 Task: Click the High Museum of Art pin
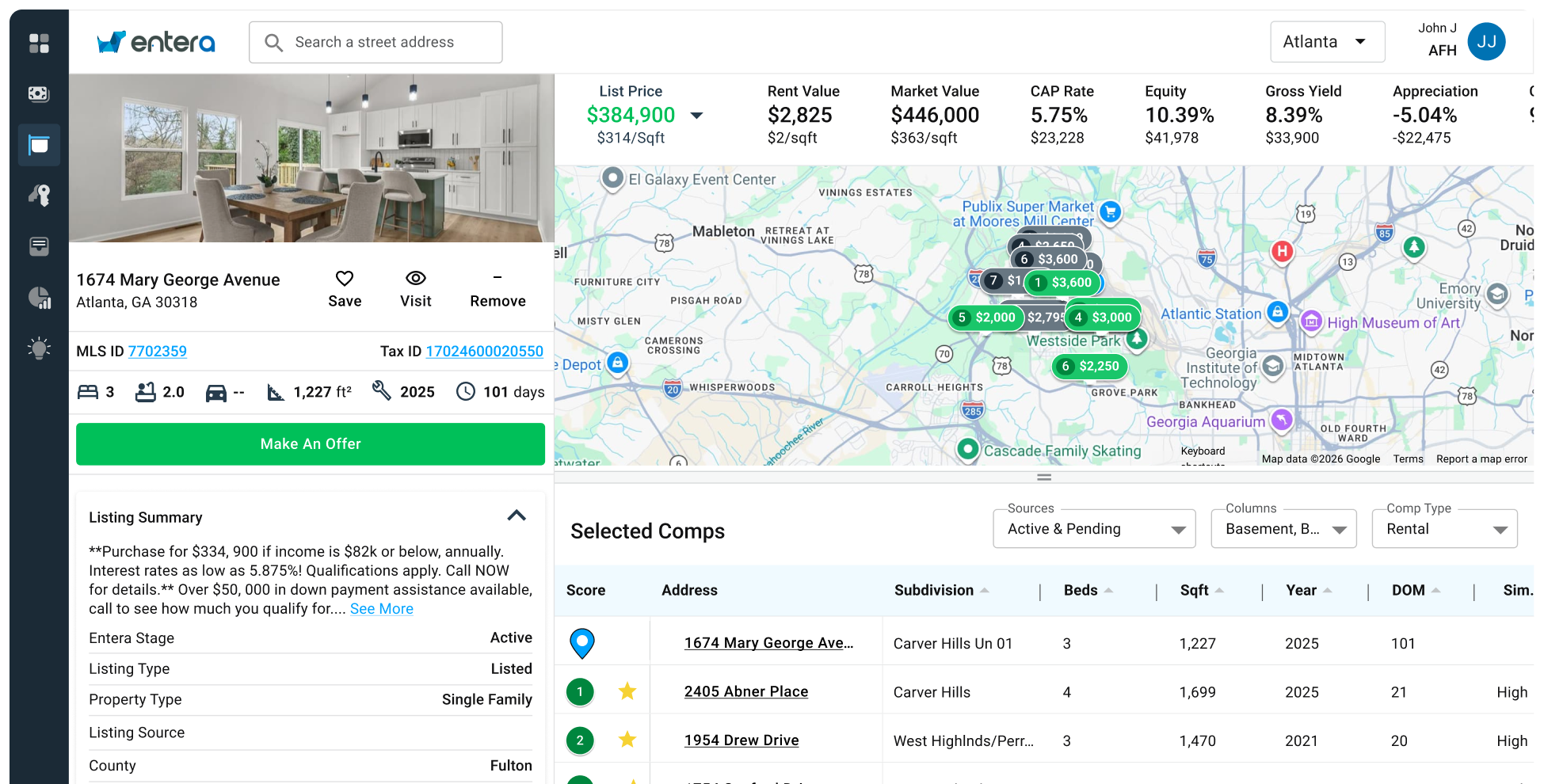[x=1311, y=321]
